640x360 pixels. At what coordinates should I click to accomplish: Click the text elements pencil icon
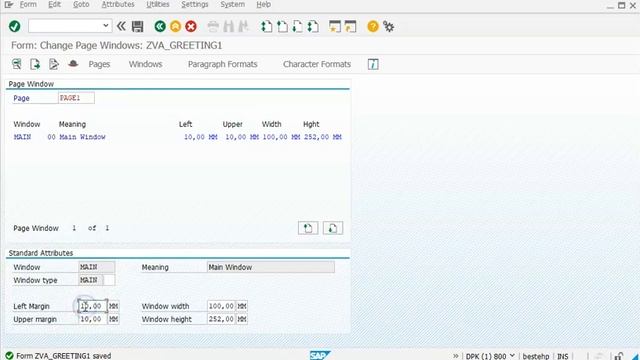[x=53, y=64]
